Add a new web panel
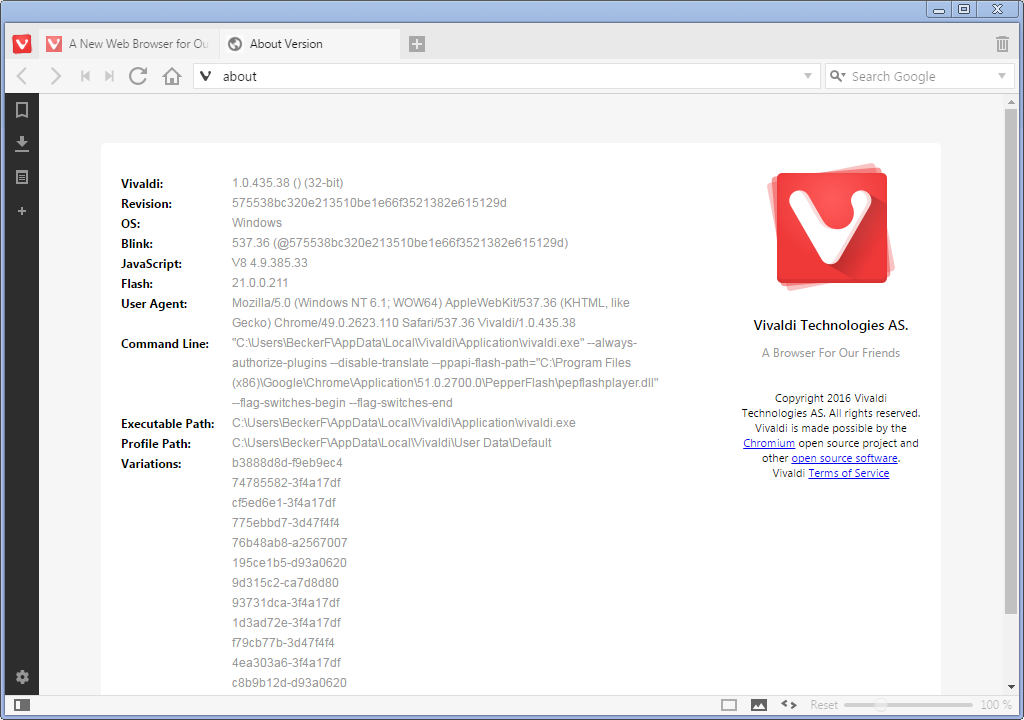The height and width of the screenshot is (720, 1024). pyautogui.click(x=22, y=211)
